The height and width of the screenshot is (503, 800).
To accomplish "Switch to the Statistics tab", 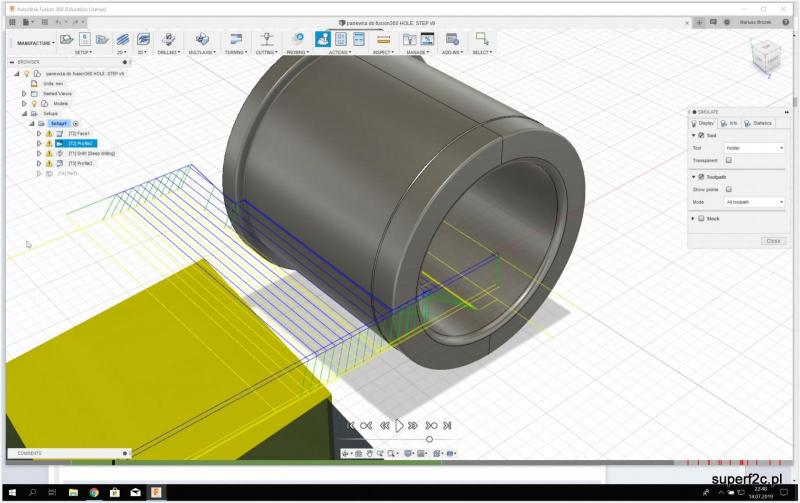I will point(759,123).
